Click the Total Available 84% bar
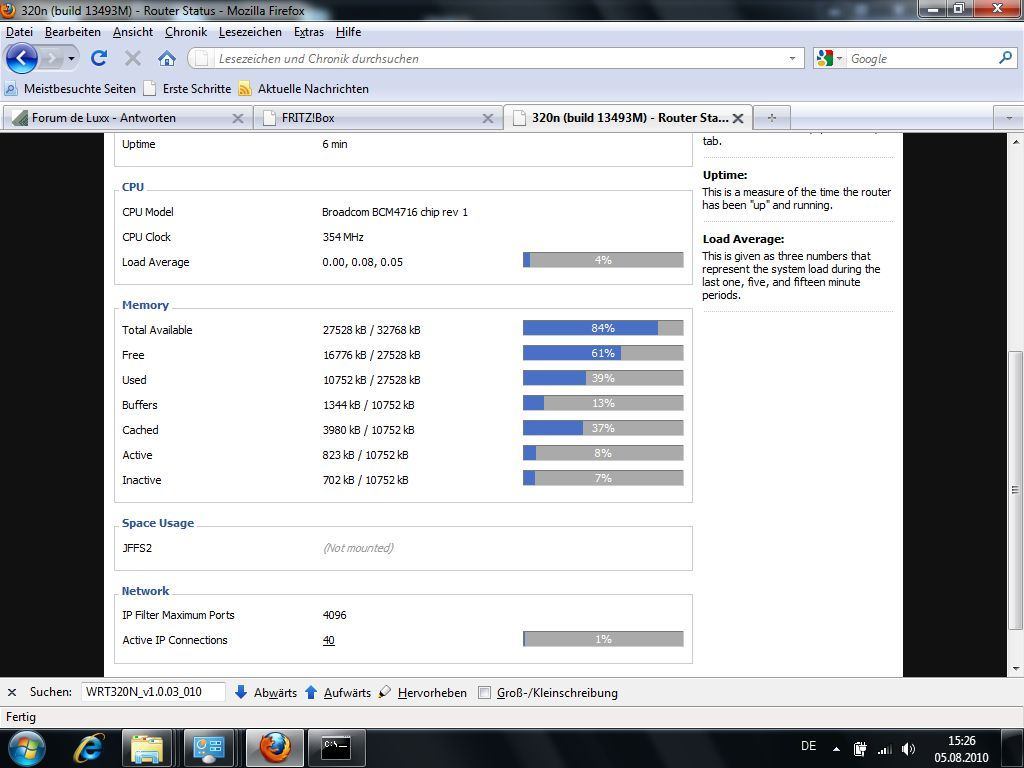 [x=603, y=328]
